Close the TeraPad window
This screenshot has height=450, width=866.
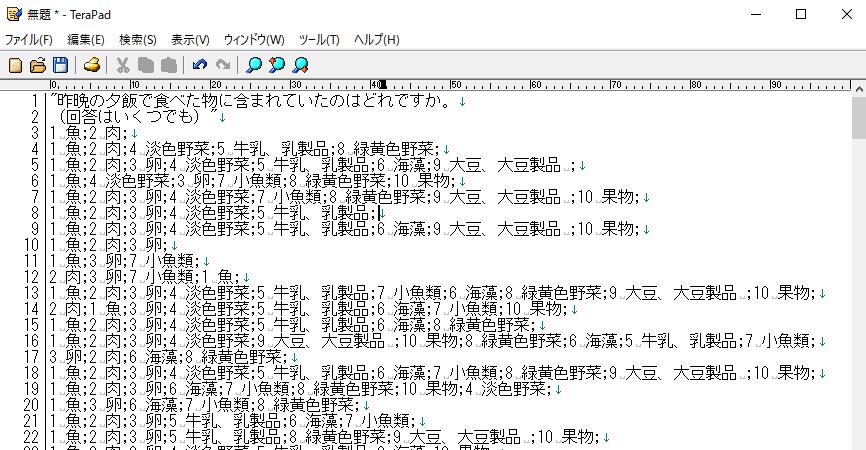click(x=847, y=14)
